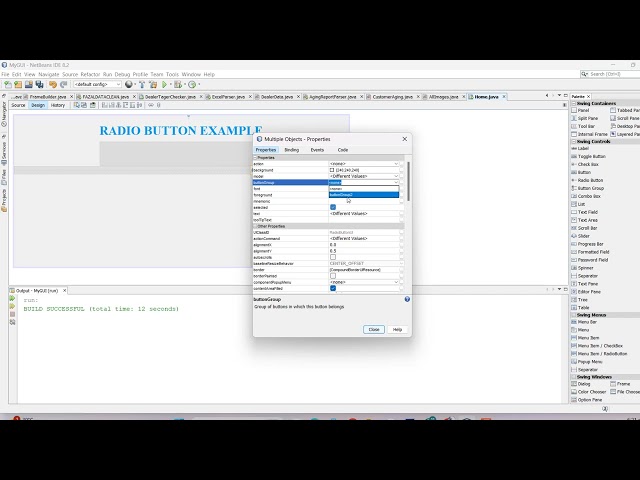Click the border property value
The image size is (640, 480).
364,270
